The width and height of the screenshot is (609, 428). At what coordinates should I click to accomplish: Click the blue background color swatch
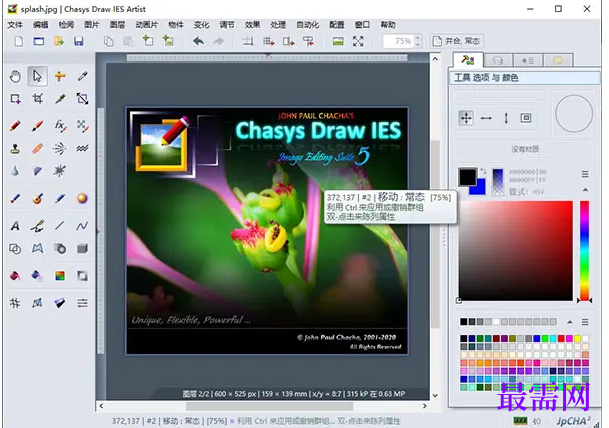pyautogui.click(x=480, y=188)
